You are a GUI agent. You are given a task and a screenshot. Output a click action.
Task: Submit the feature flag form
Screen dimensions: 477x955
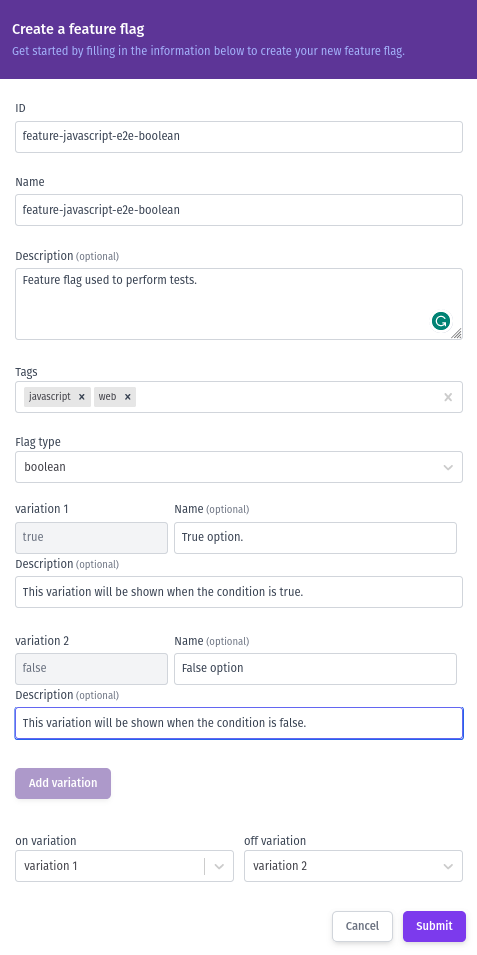click(x=434, y=926)
